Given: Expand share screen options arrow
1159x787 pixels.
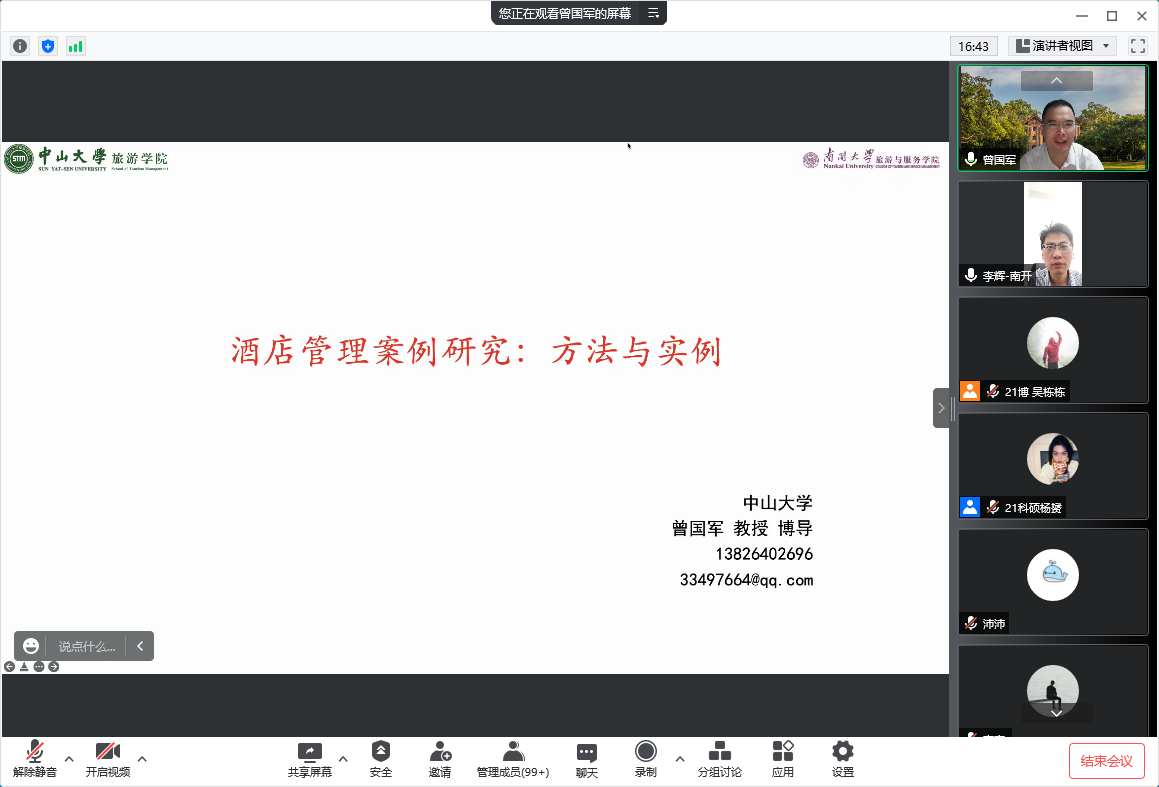Looking at the screenshot, I should tap(343, 758).
